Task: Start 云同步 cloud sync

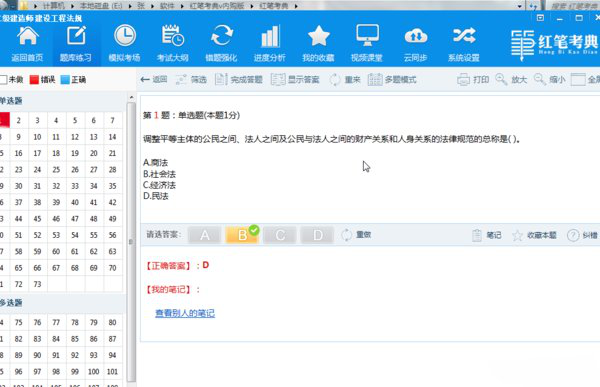Action: click(x=416, y=43)
